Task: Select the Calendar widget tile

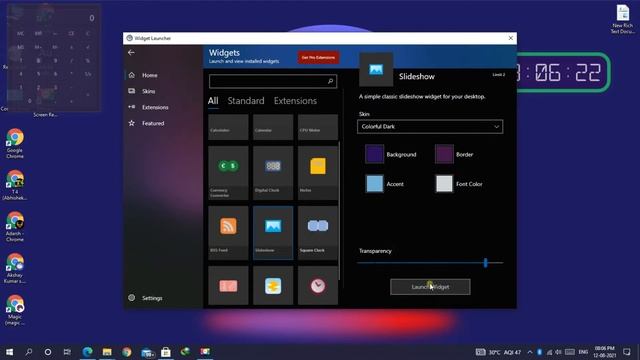Action: tap(273, 127)
